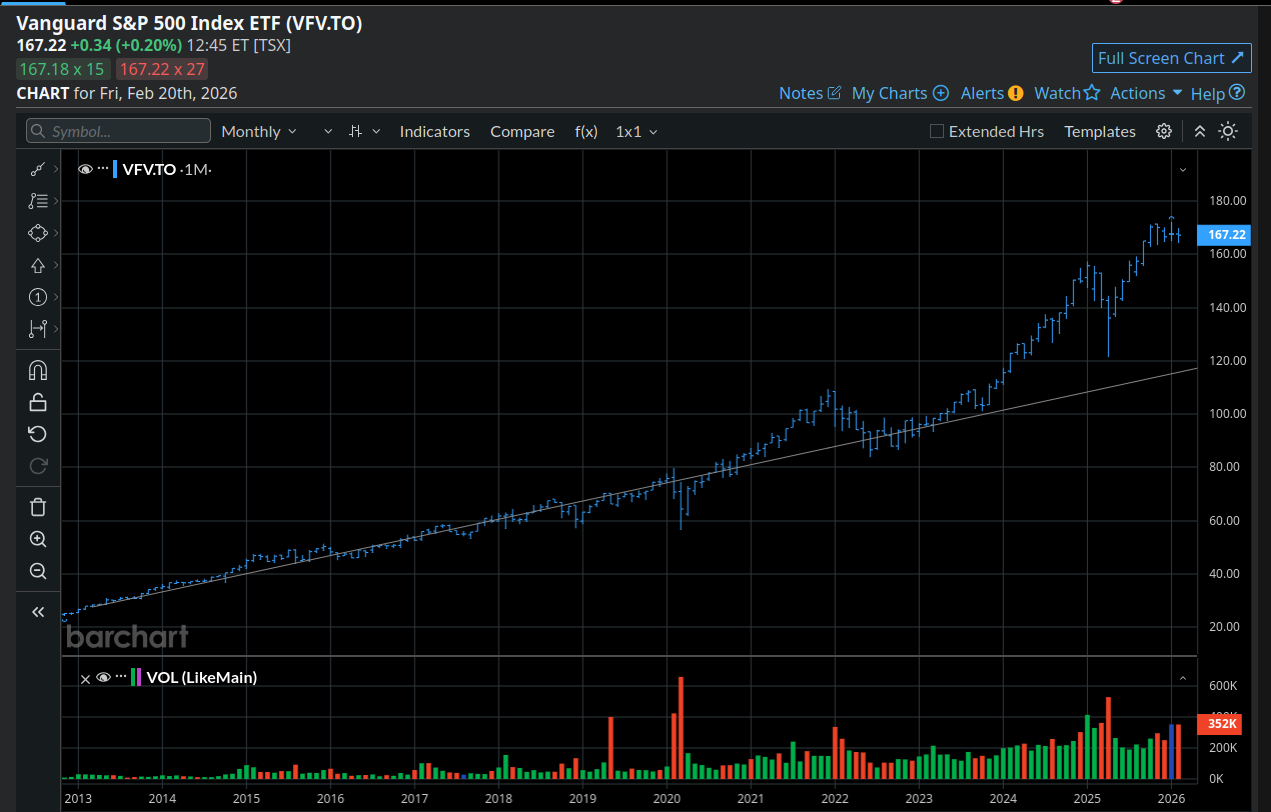Open the Monthly period dropdown
The image size is (1271, 812).
point(259,131)
